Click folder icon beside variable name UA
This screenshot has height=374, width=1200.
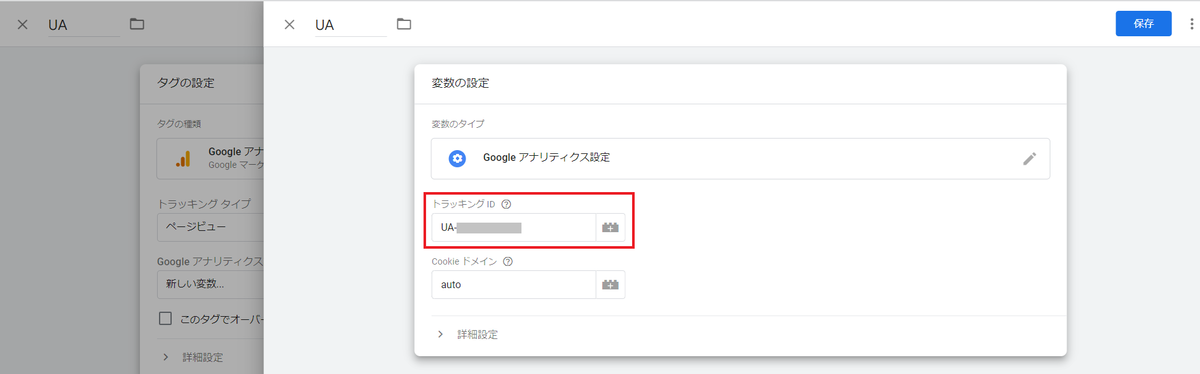pos(404,24)
